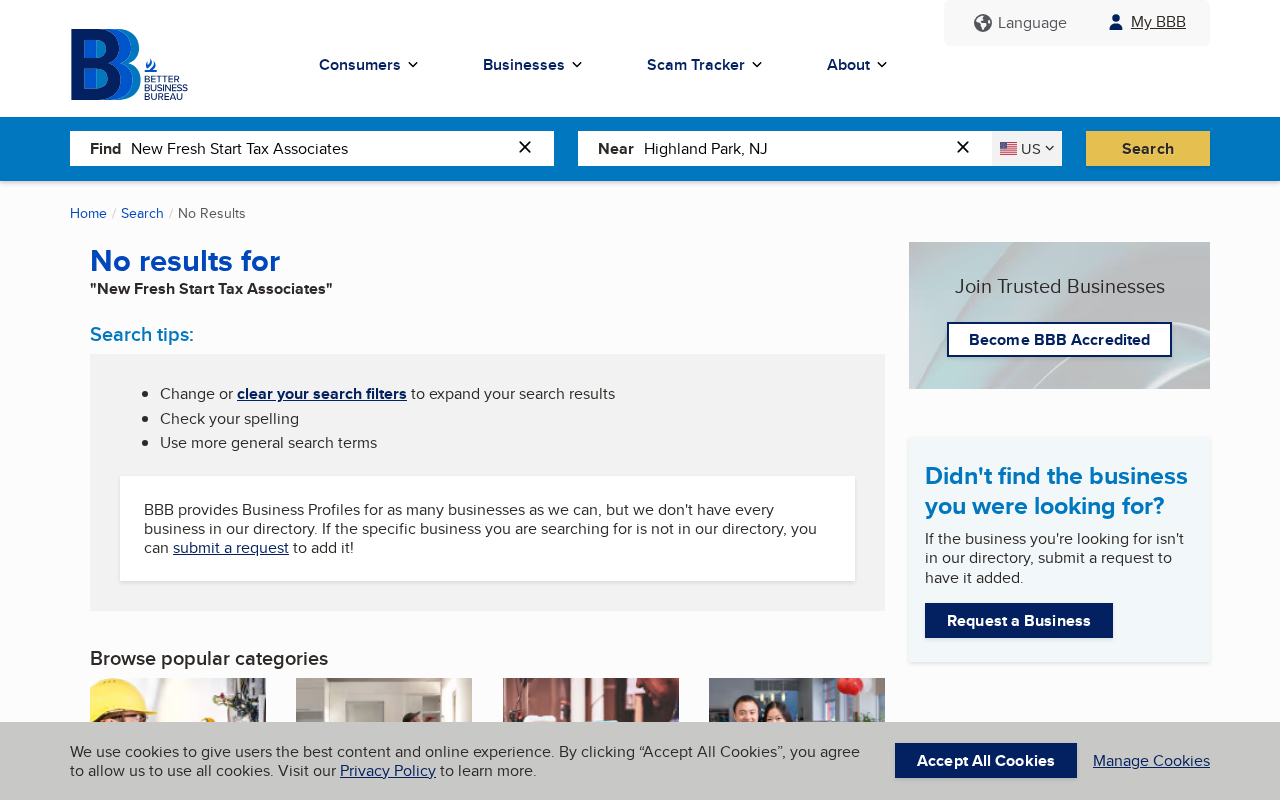Clear the Near location field with its X

click(x=963, y=147)
